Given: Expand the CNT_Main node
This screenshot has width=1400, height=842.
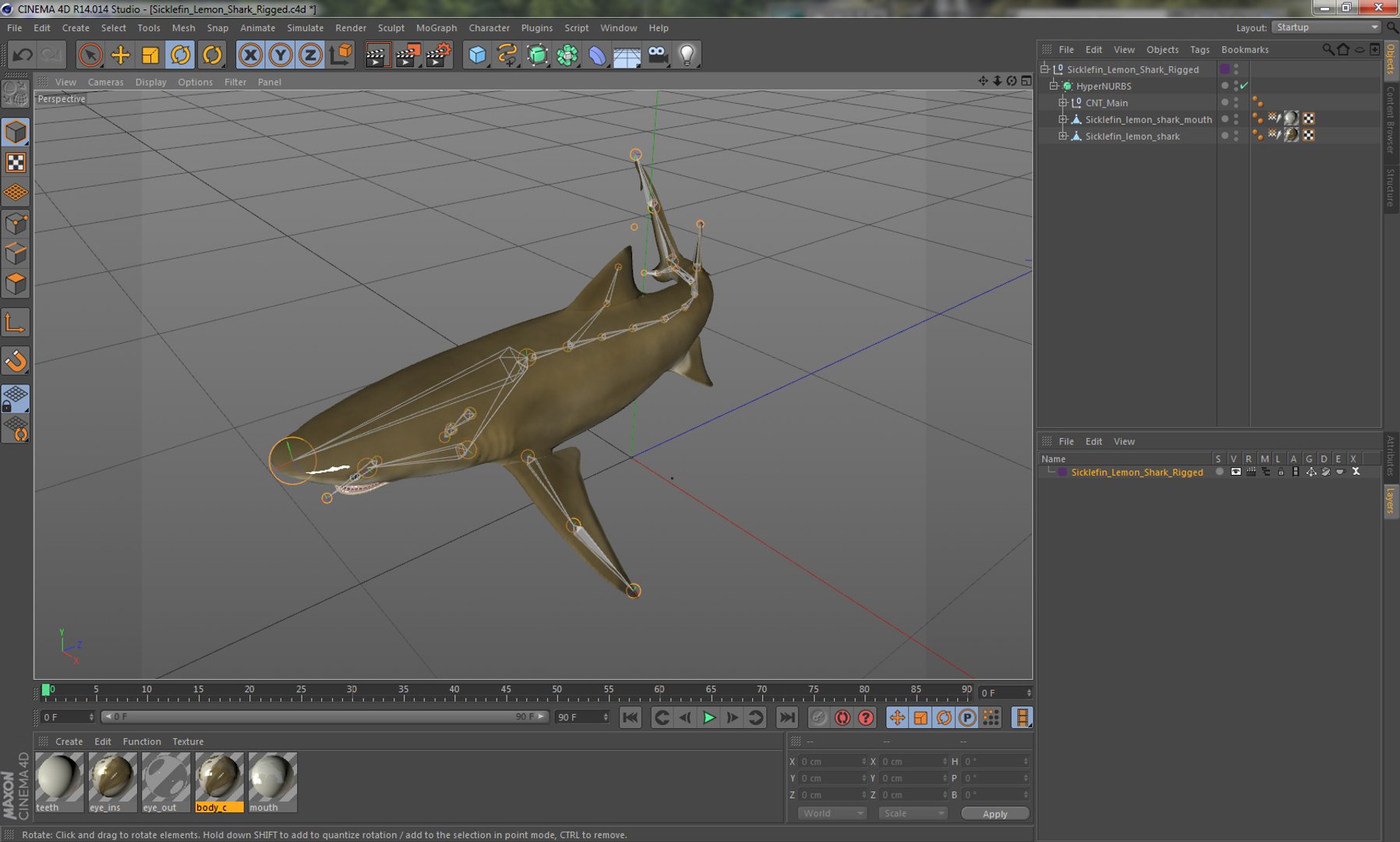Looking at the screenshot, I should 1062,102.
